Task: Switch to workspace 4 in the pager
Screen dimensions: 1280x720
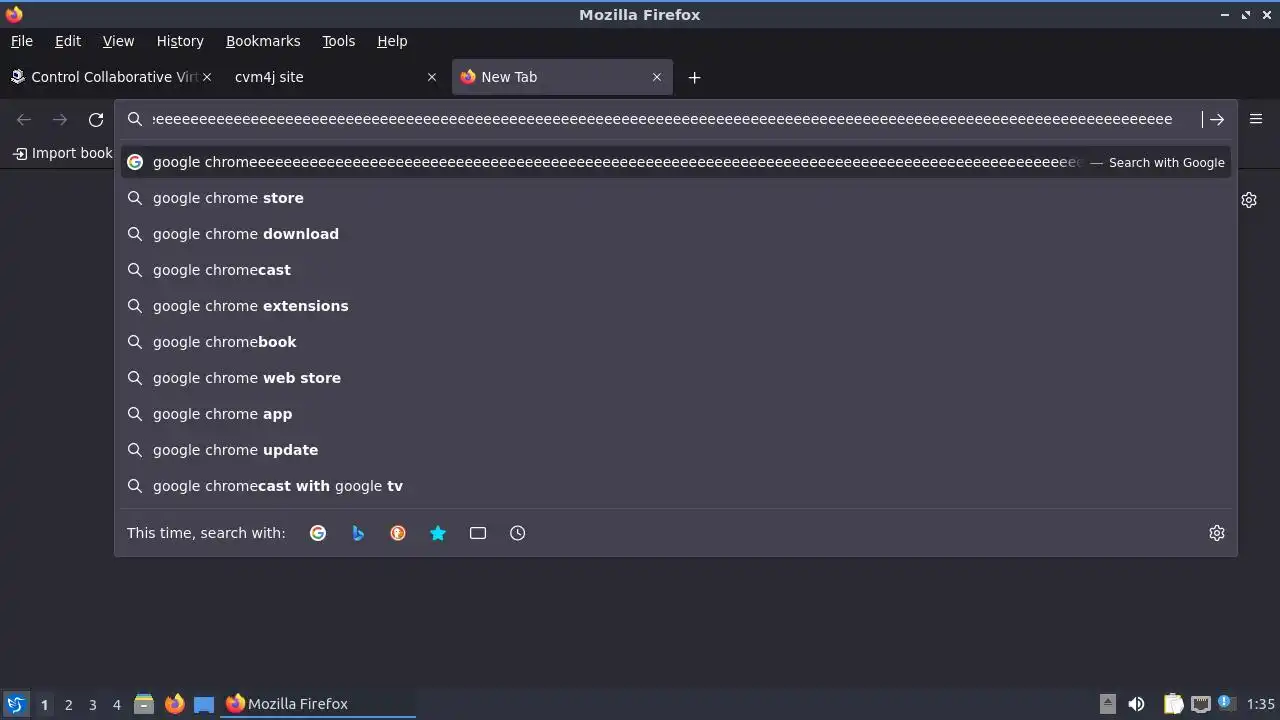Action: click(116, 705)
